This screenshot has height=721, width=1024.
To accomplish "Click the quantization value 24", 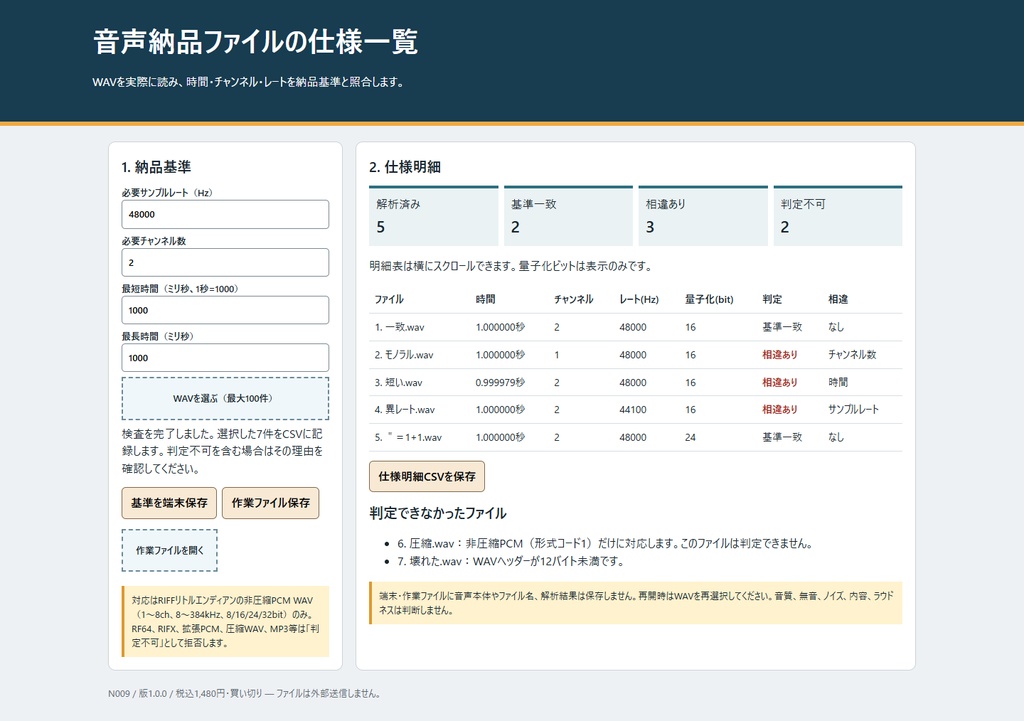I will 690,438.
